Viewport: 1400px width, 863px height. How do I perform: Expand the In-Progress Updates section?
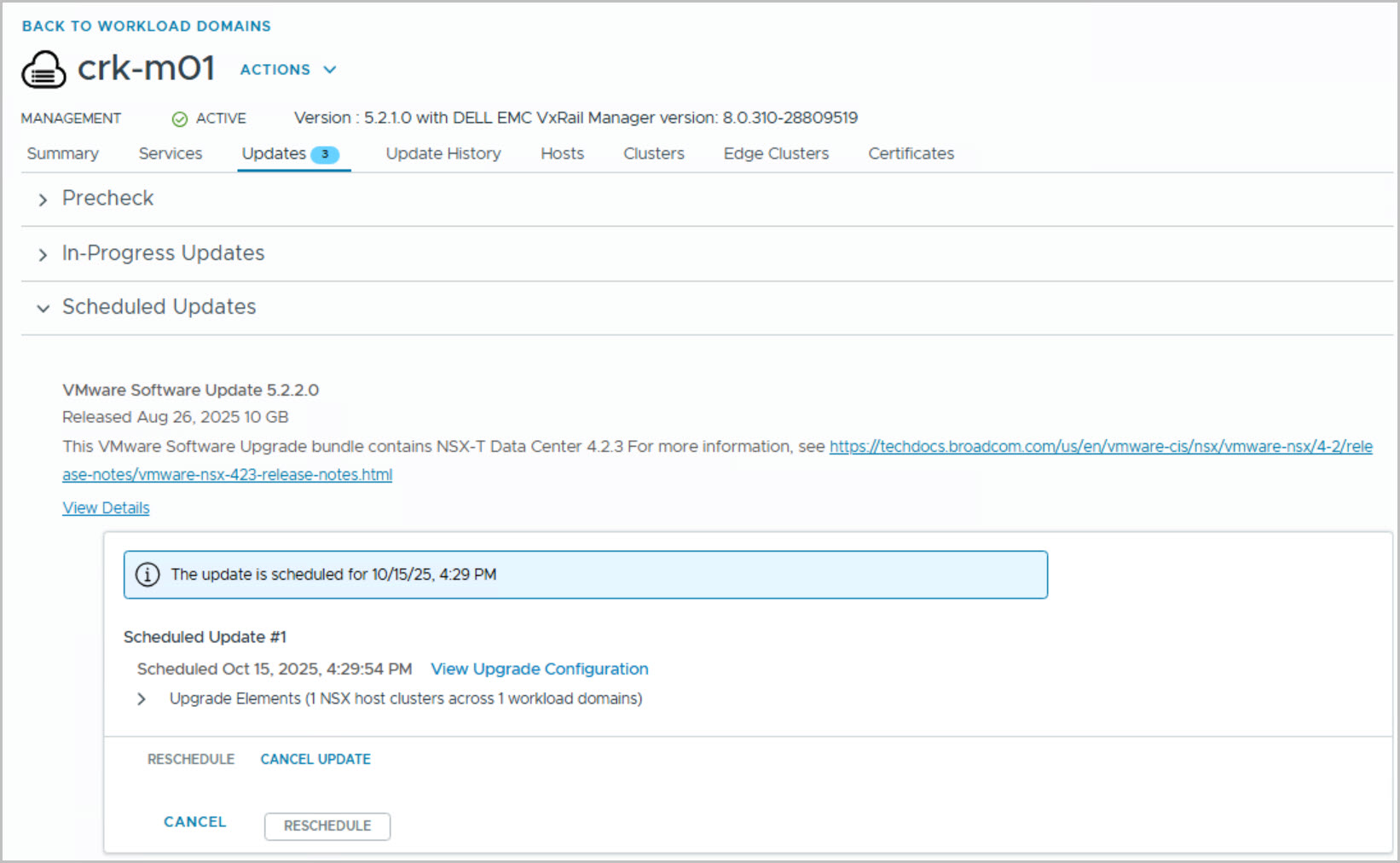click(x=43, y=255)
